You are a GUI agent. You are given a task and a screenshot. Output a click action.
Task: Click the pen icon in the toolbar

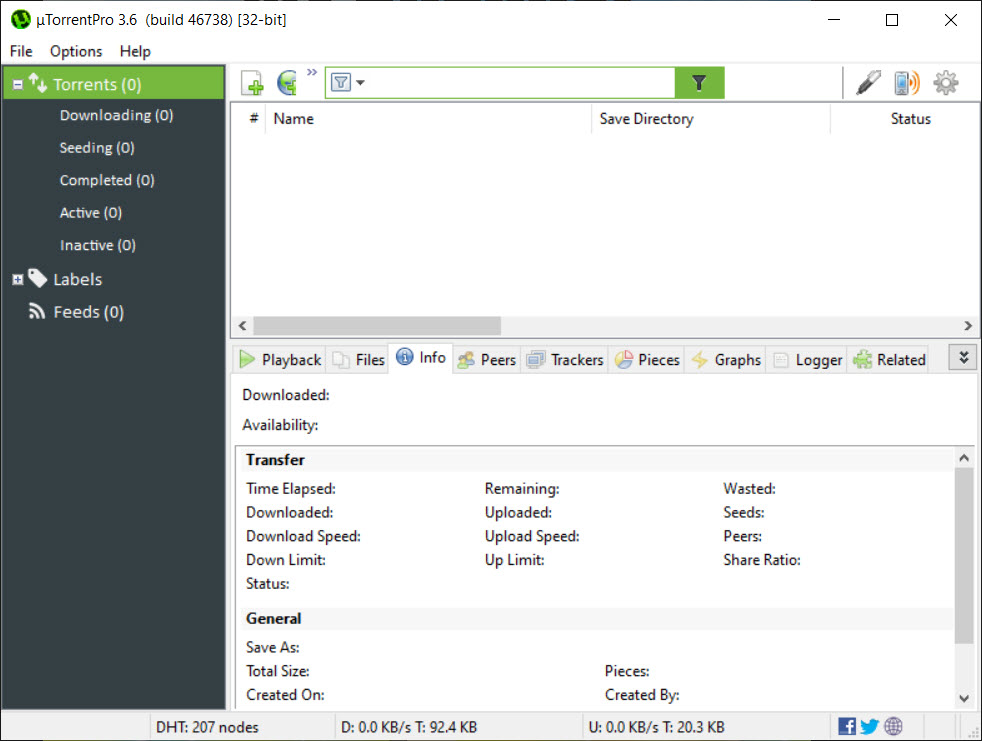coord(868,83)
